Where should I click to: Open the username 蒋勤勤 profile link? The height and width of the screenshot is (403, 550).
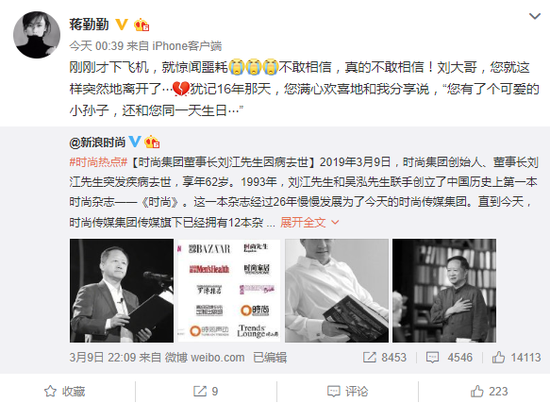pyautogui.click(x=89, y=24)
